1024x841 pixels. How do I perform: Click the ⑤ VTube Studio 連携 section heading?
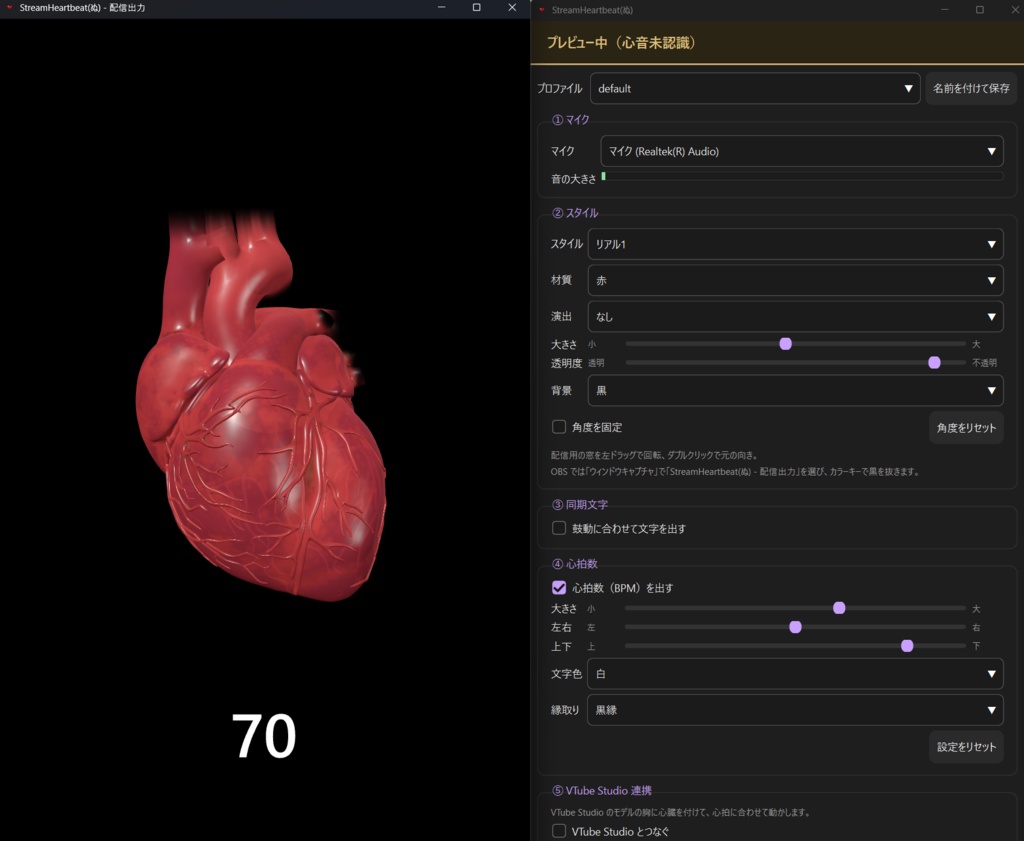(601, 791)
